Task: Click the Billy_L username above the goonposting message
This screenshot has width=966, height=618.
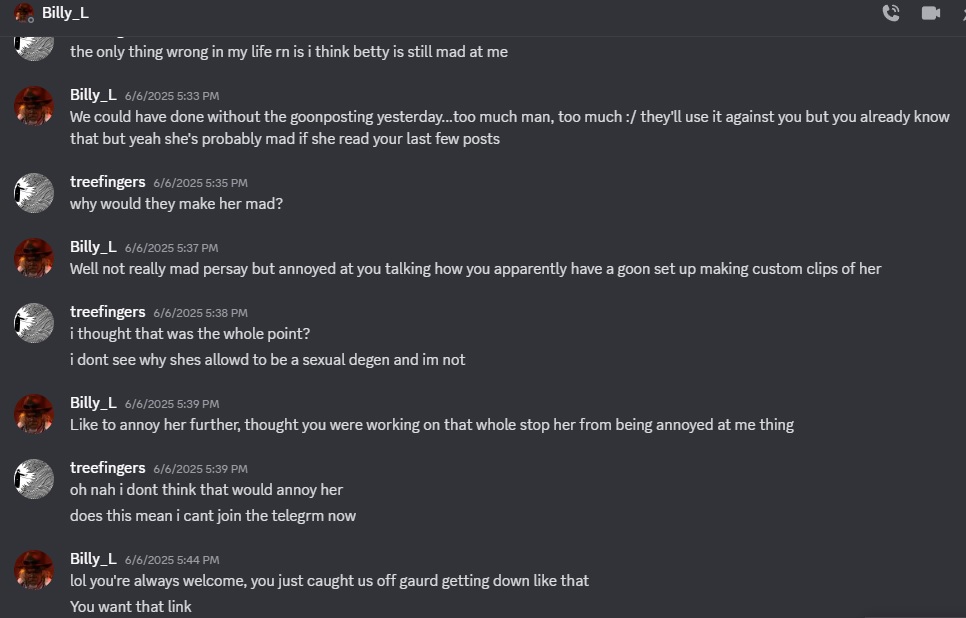Action: click(x=93, y=95)
